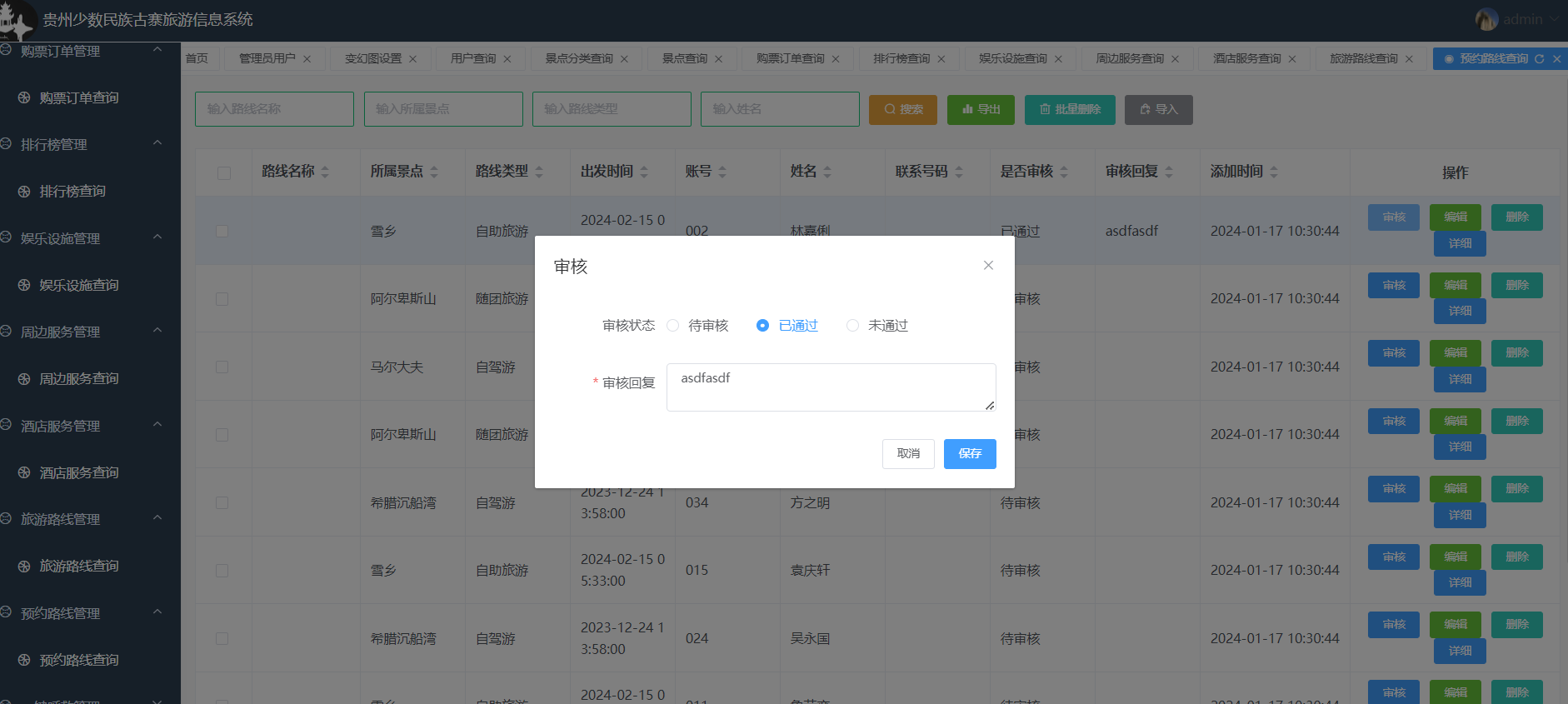This screenshot has width=1568, height=704.
Task: Collapse the 娱乐设施管理 menu chevron
Action: pos(157,237)
